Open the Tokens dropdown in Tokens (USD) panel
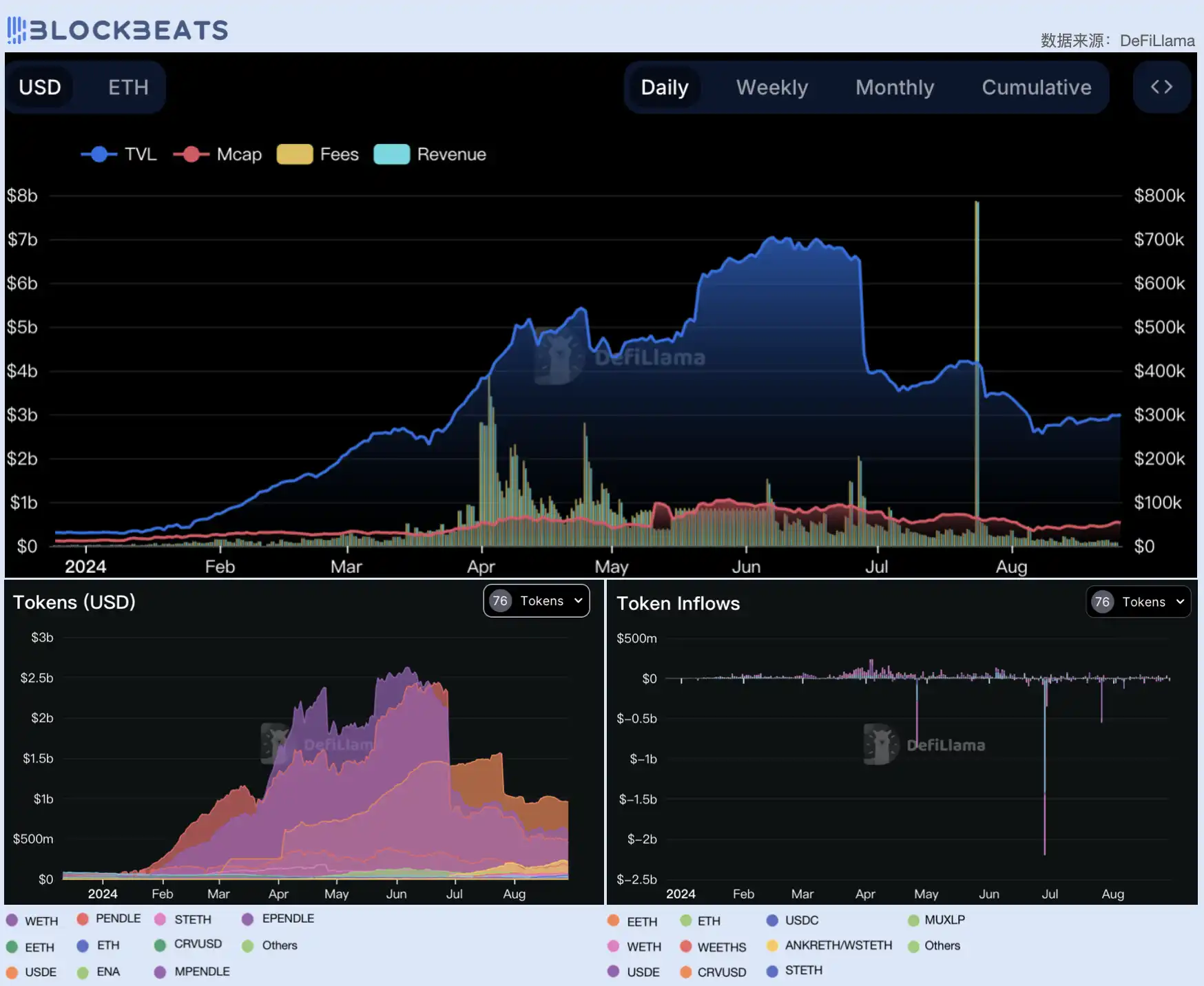The image size is (1204, 986). (x=537, y=601)
